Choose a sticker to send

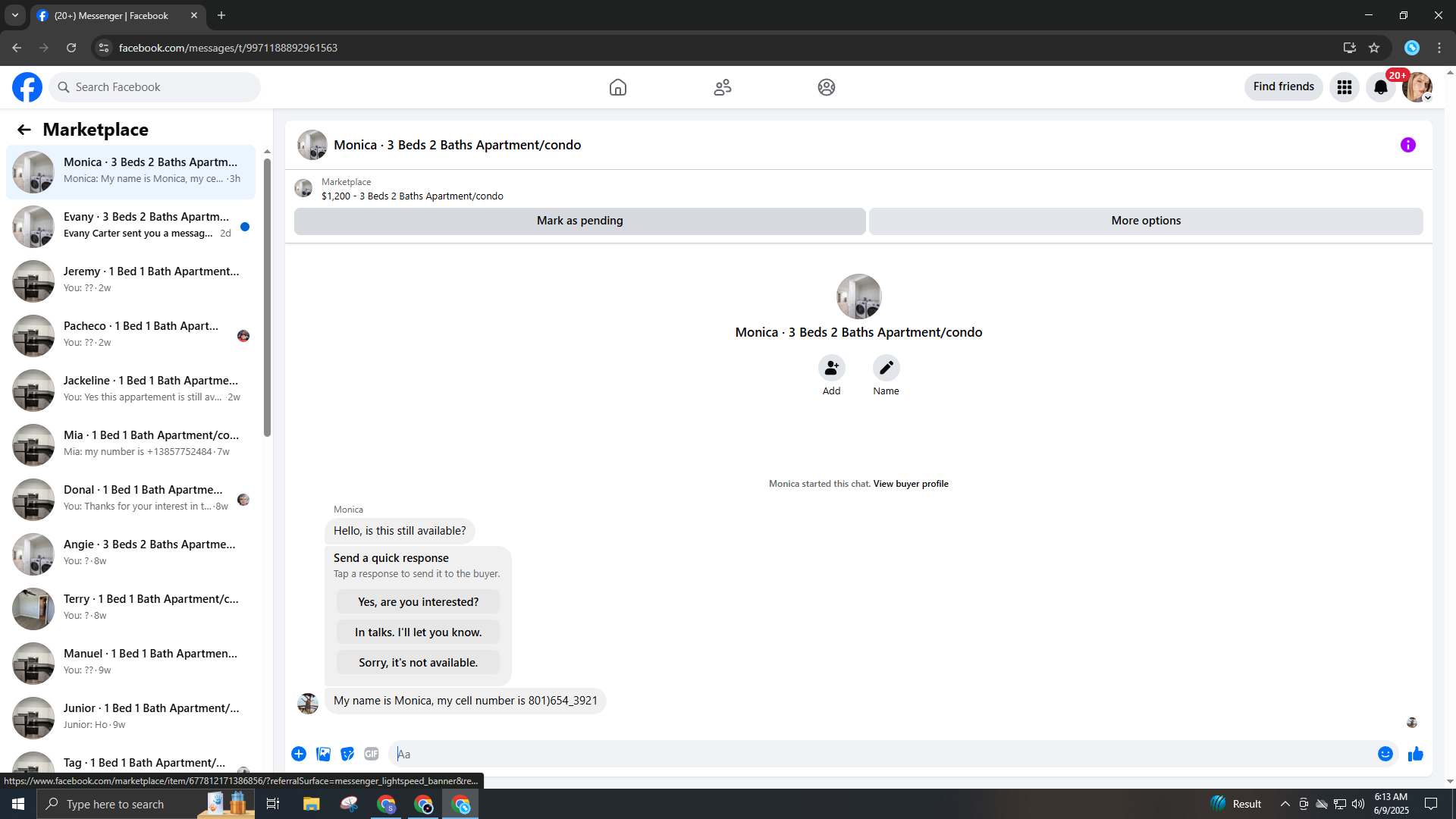click(347, 754)
